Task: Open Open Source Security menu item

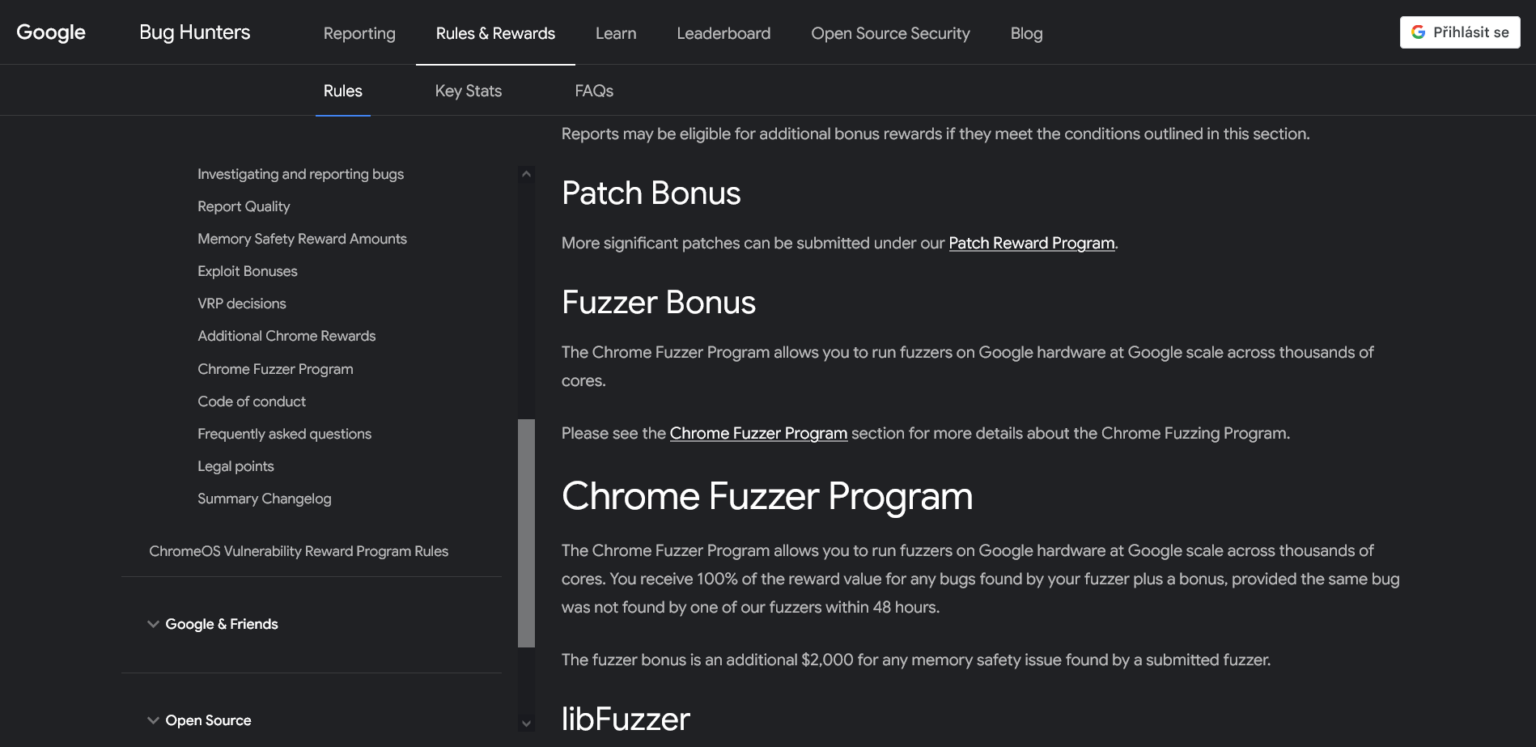Action: [890, 33]
